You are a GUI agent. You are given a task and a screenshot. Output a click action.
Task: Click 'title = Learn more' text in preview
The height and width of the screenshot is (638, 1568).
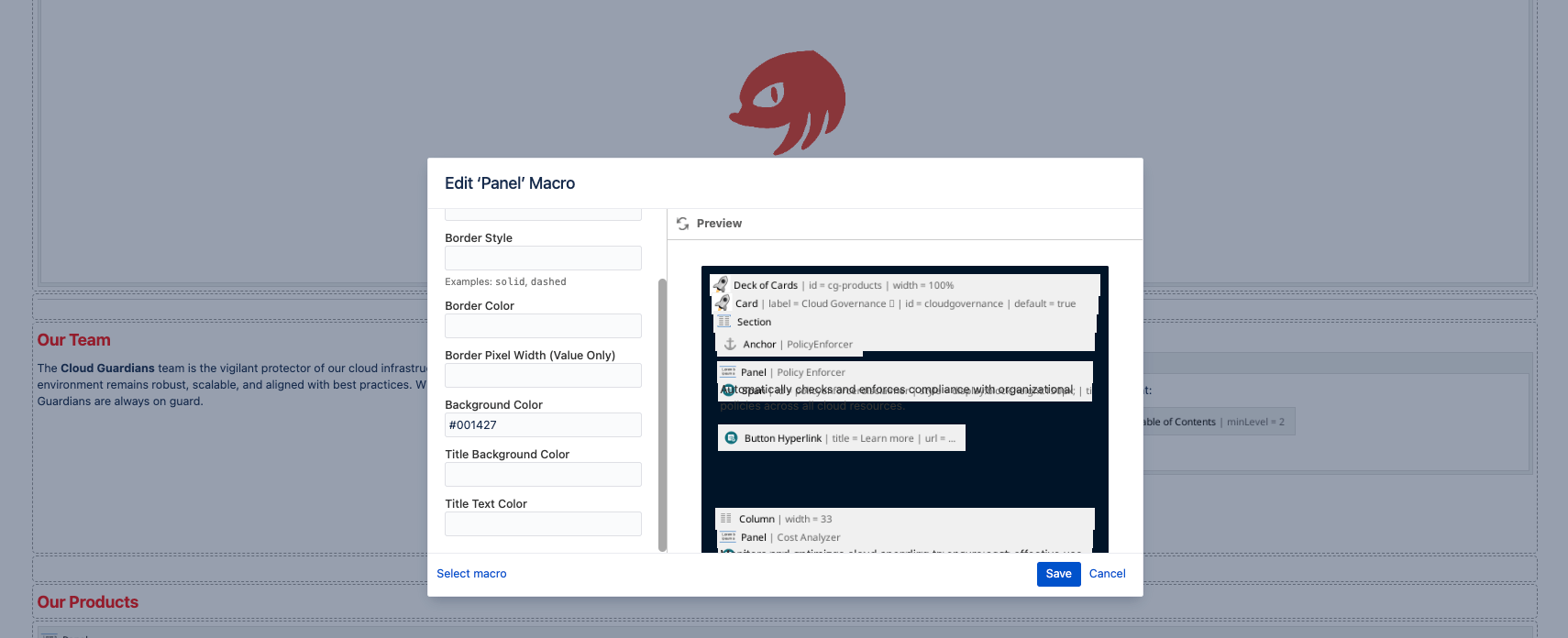point(873,438)
